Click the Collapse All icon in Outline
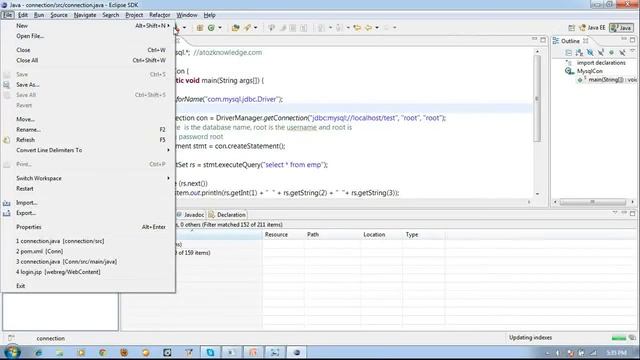 point(569,53)
